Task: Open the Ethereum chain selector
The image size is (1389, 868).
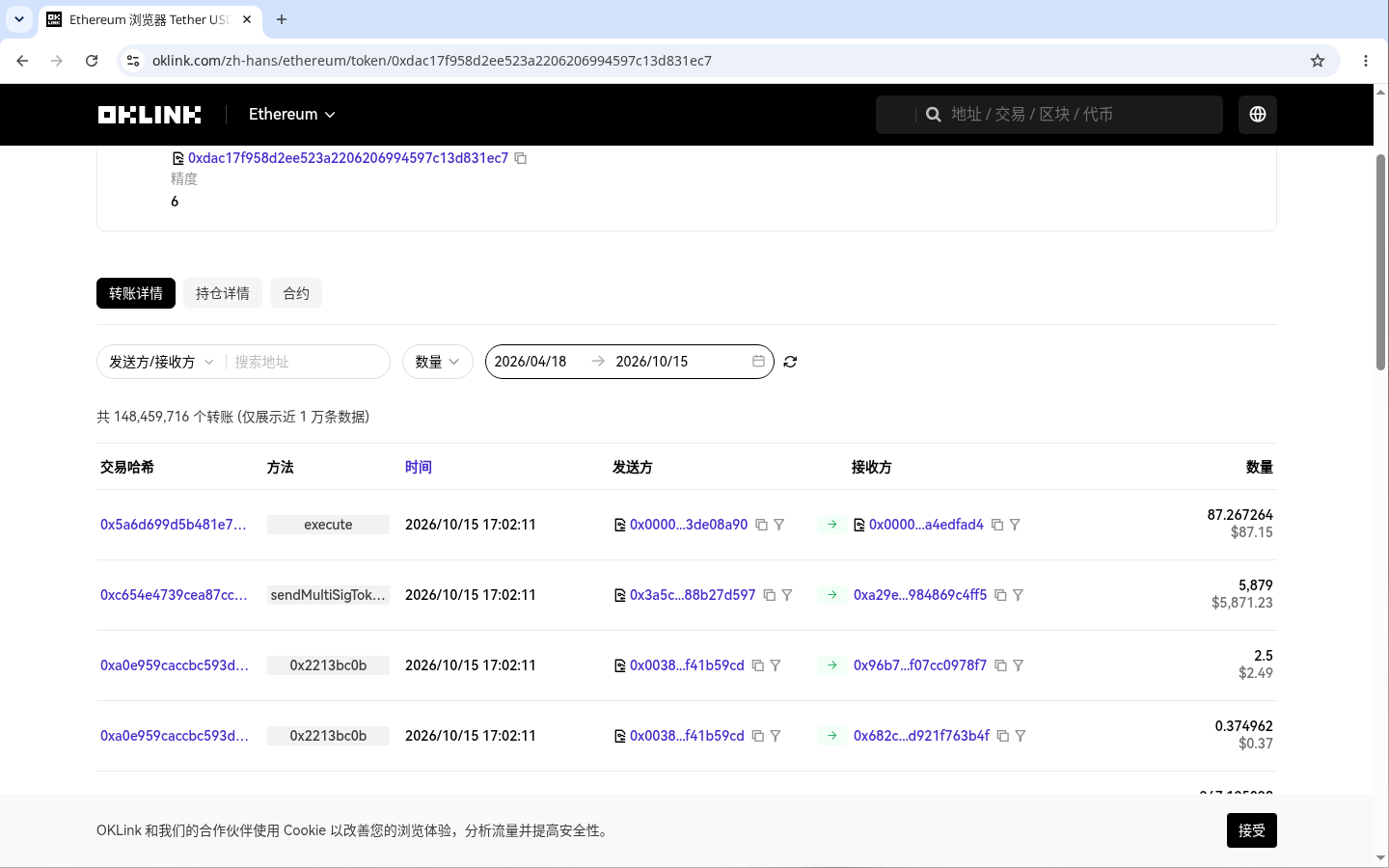Action: (291, 114)
